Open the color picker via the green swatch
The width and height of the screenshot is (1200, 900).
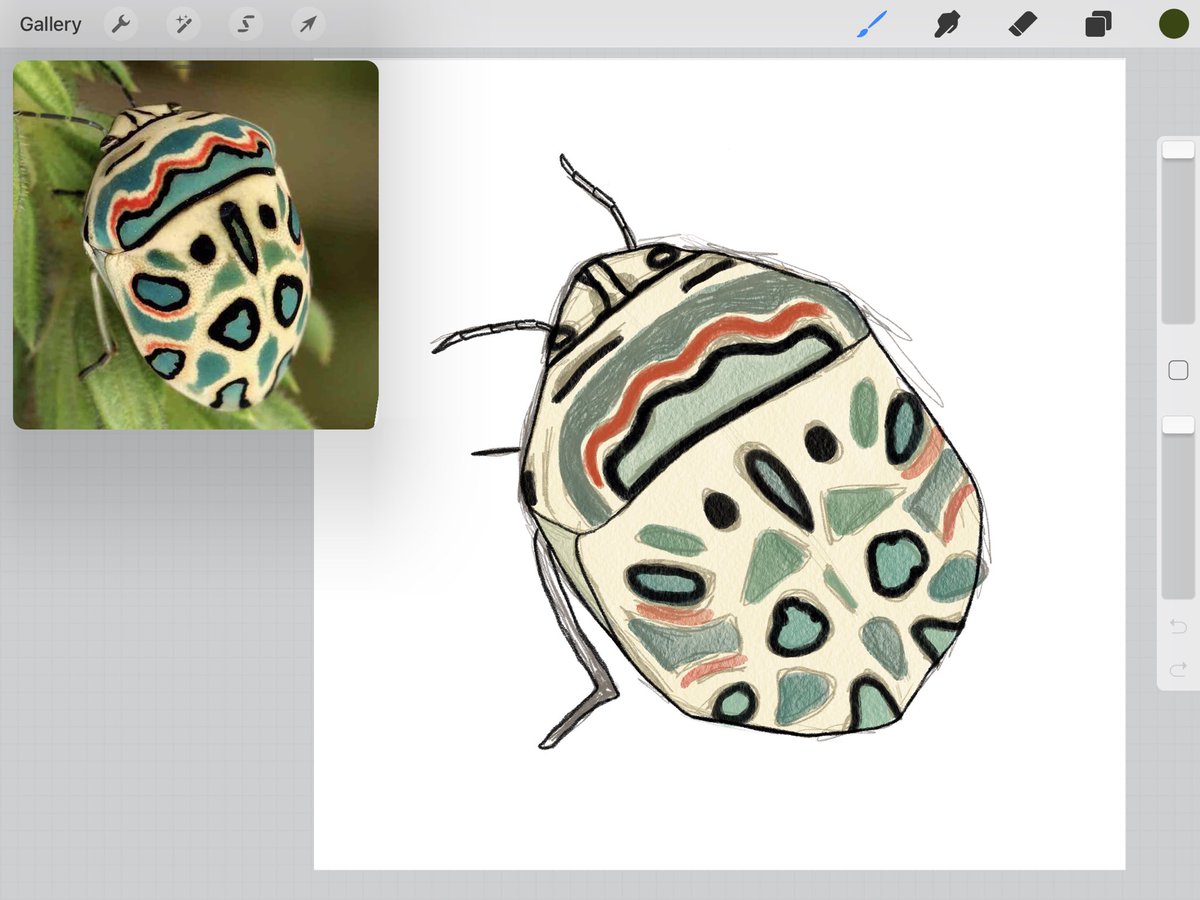click(1172, 23)
